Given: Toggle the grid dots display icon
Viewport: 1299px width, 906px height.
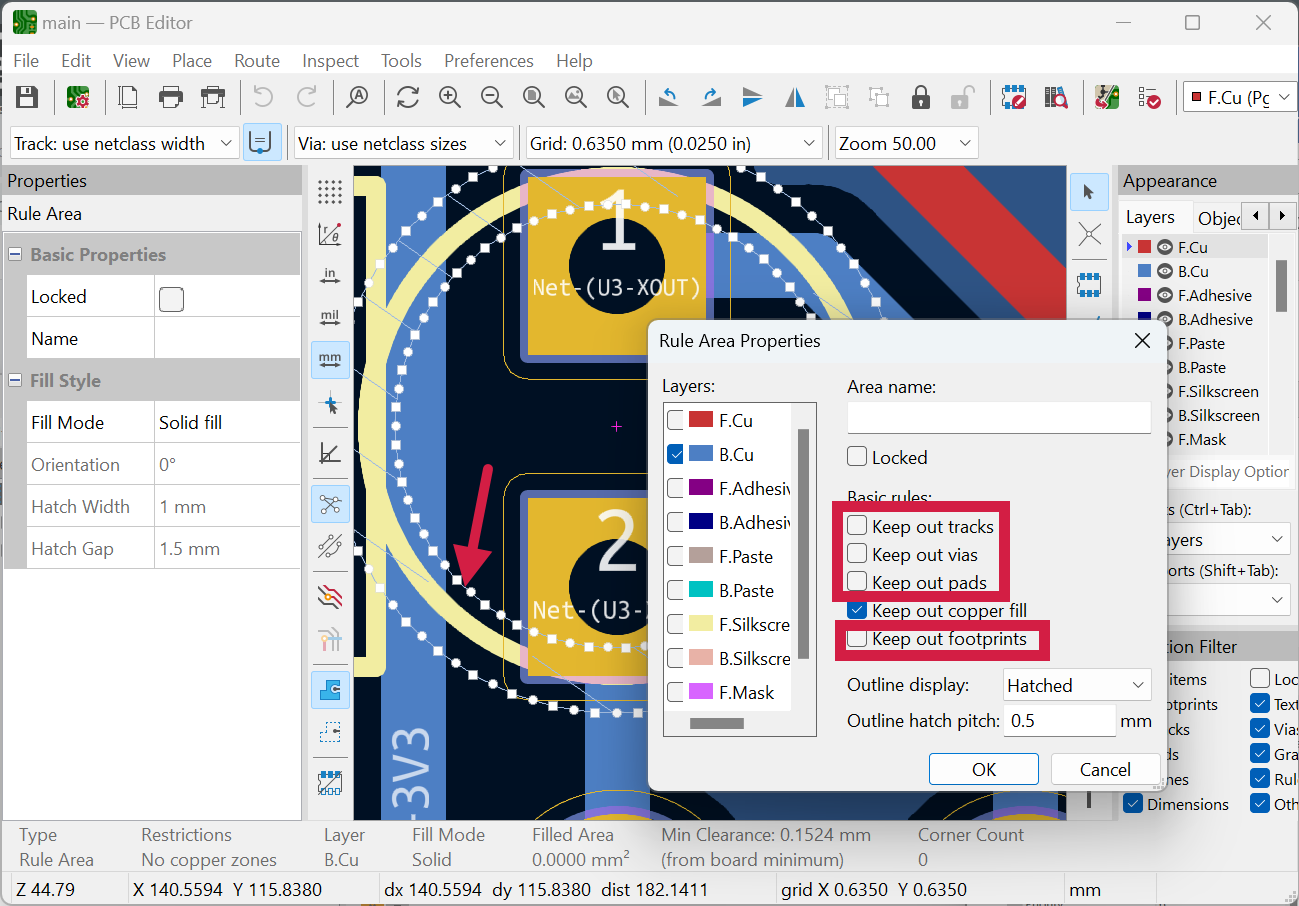Looking at the screenshot, I should (x=330, y=192).
